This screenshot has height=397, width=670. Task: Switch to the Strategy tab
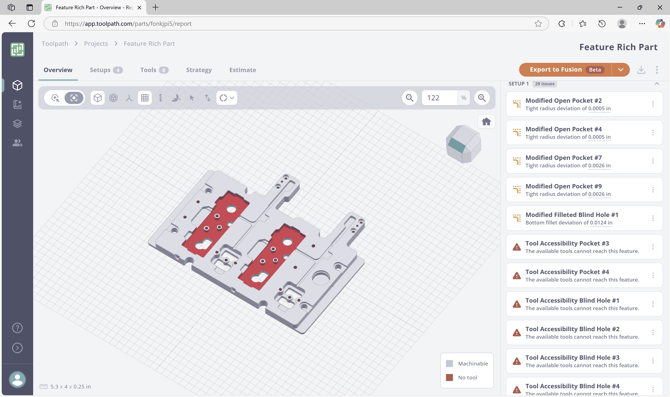pyautogui.click(x=199, y=70)
